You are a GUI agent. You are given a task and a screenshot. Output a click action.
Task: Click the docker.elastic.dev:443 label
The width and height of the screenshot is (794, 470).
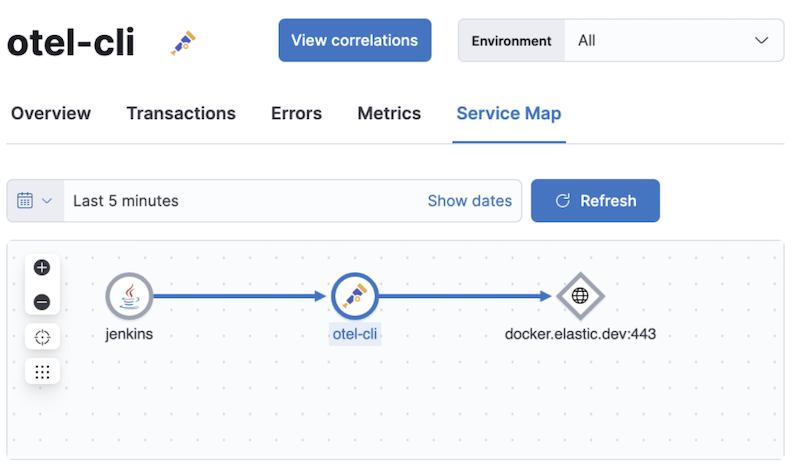(x=580, y=334)
